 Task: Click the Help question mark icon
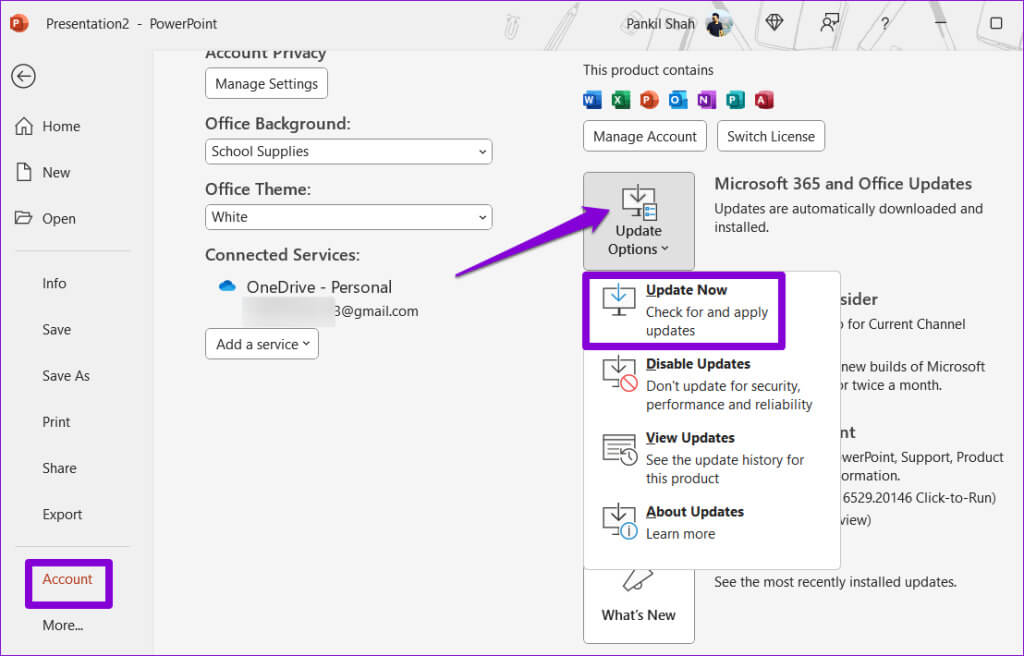(x=885, y=24)
